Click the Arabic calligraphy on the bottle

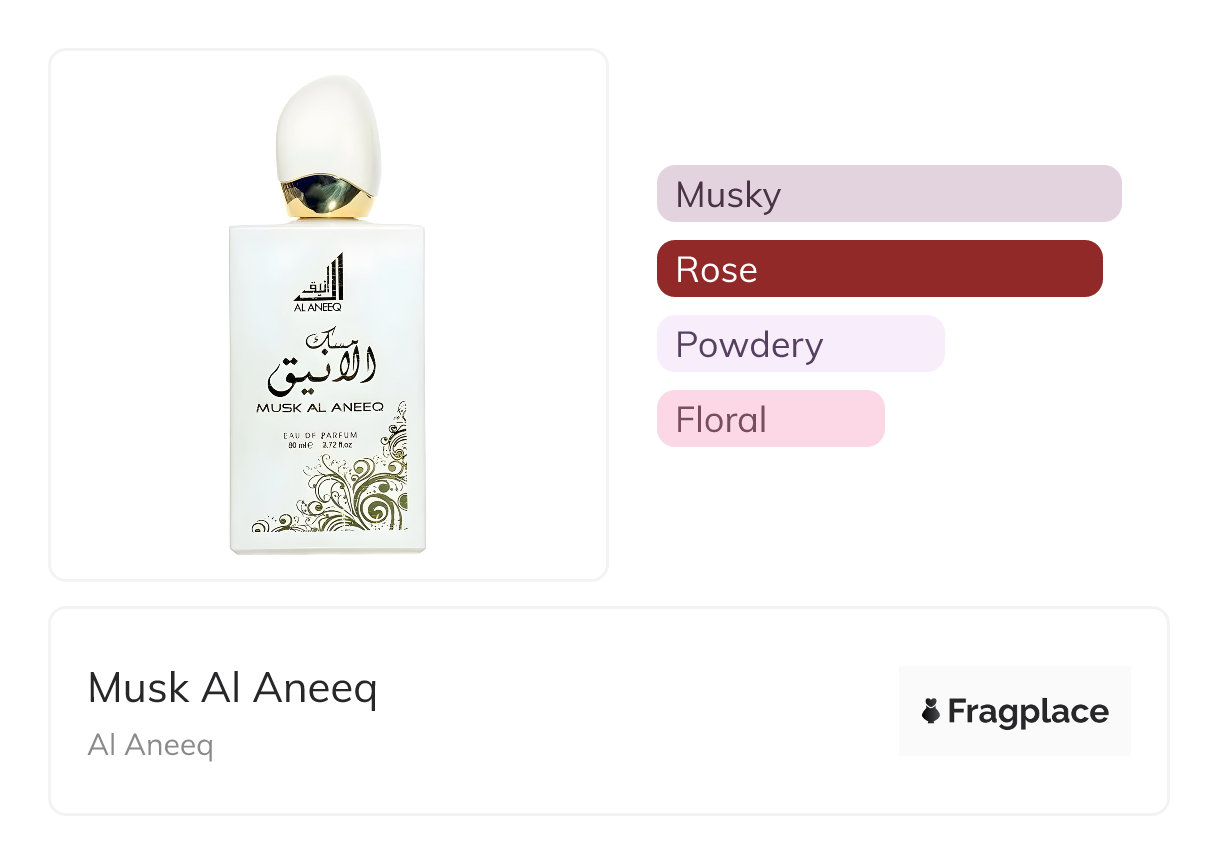tap(323, 362)
